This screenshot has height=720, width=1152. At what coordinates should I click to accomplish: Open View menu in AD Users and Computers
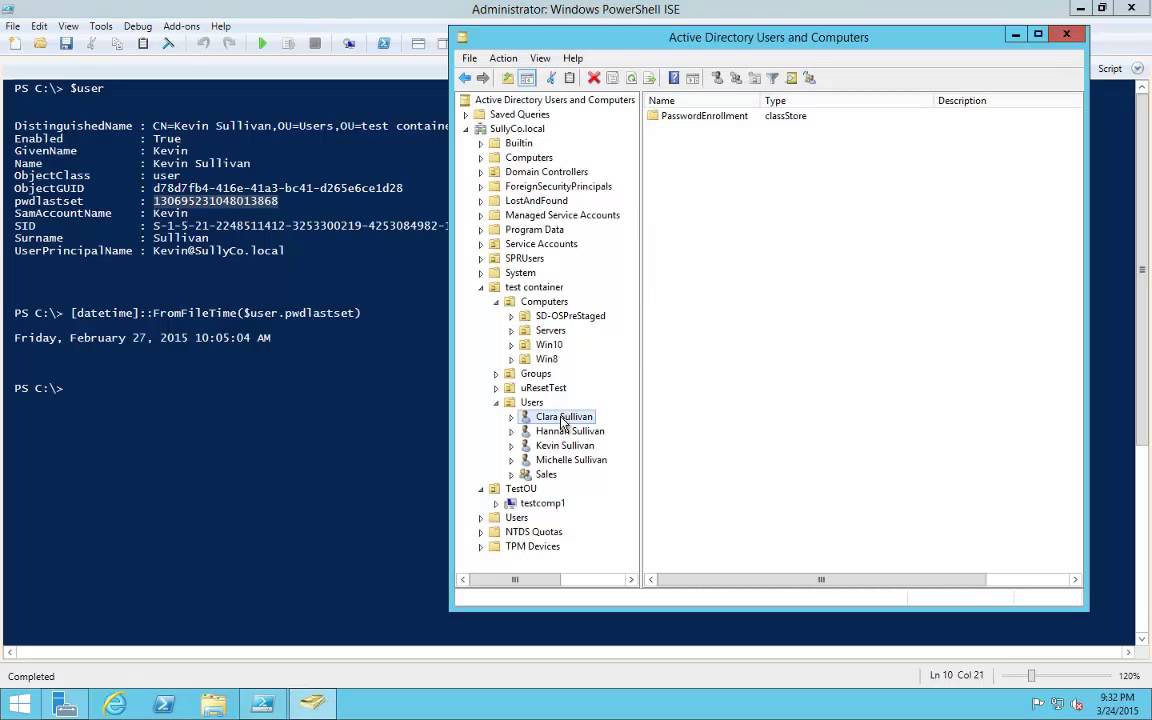point(540,58)
